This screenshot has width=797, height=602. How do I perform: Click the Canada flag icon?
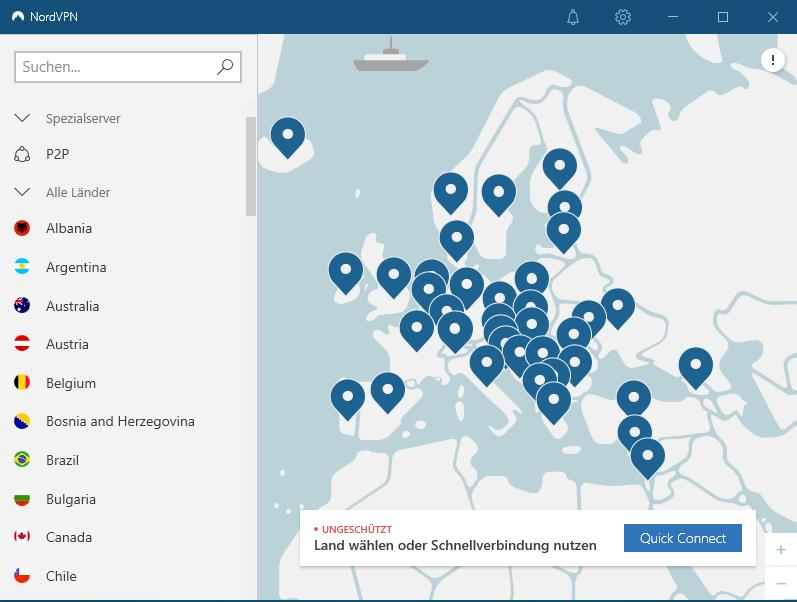click(x=22, y=537)
